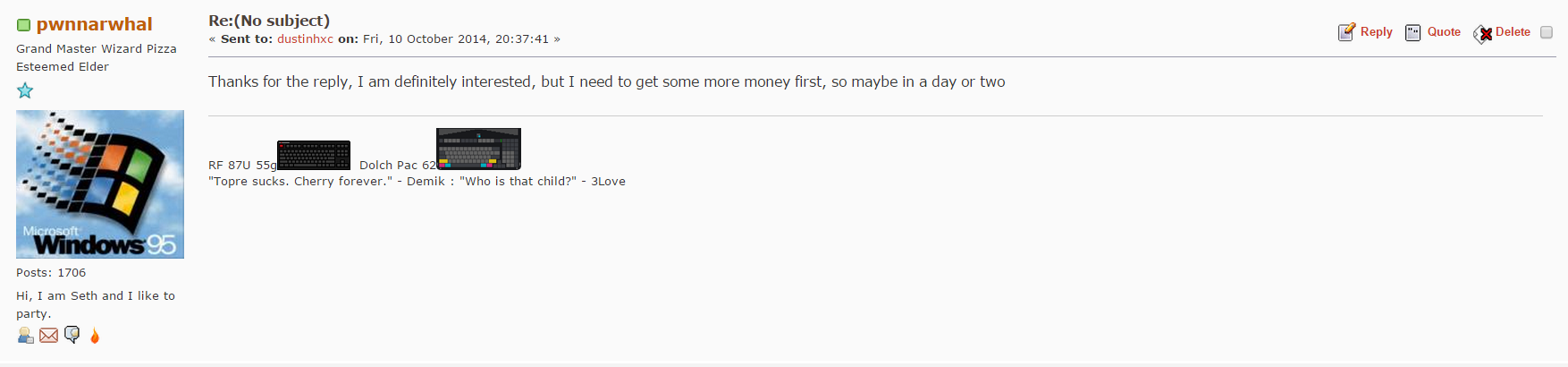1568x367 pixels.
Task: Delete this message
Action: [1513, 31]
